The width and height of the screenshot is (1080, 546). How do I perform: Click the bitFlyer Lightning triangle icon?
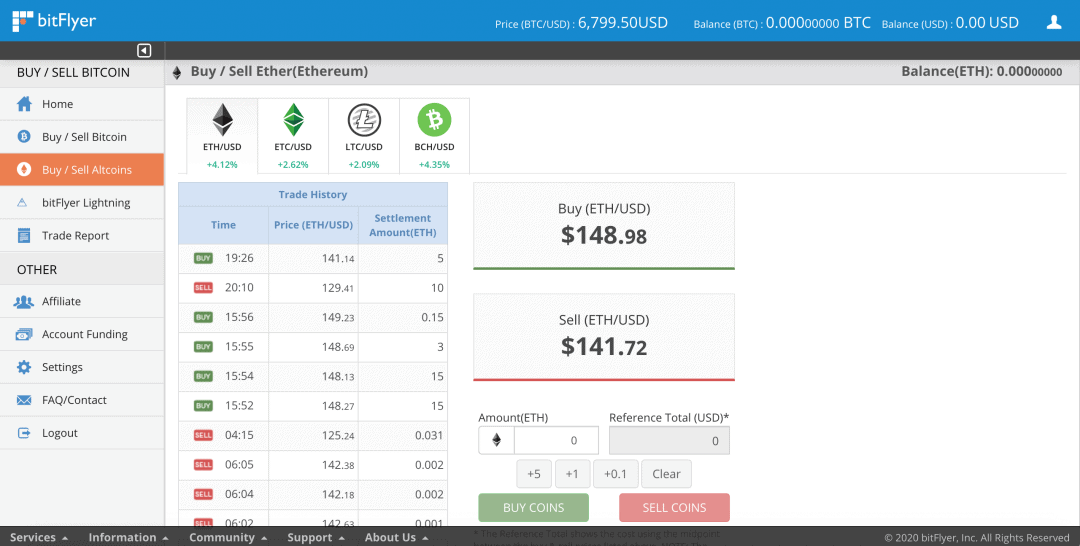[23, 202]
